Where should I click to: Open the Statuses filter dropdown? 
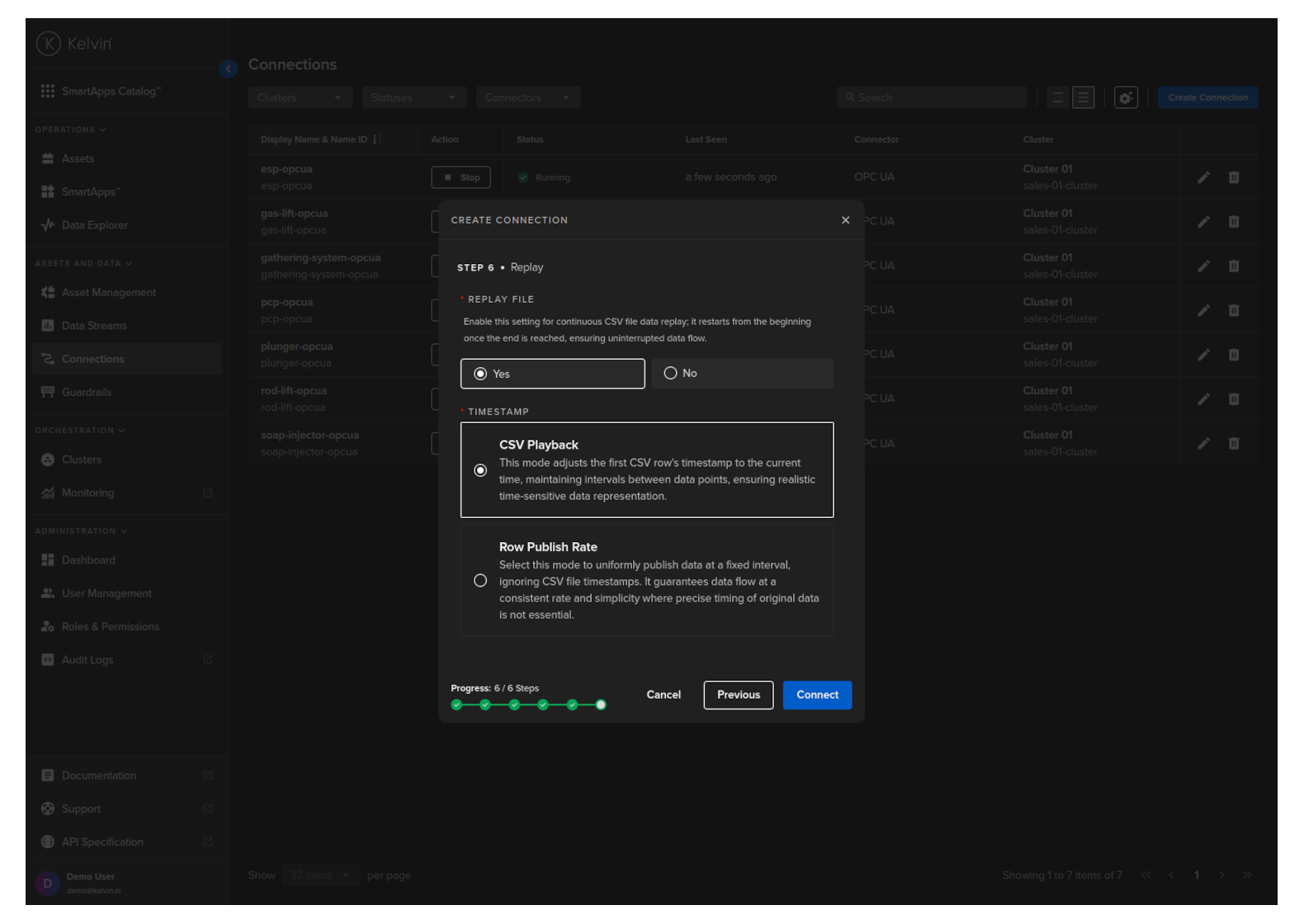pyautogui.click(x=413, y=97)
